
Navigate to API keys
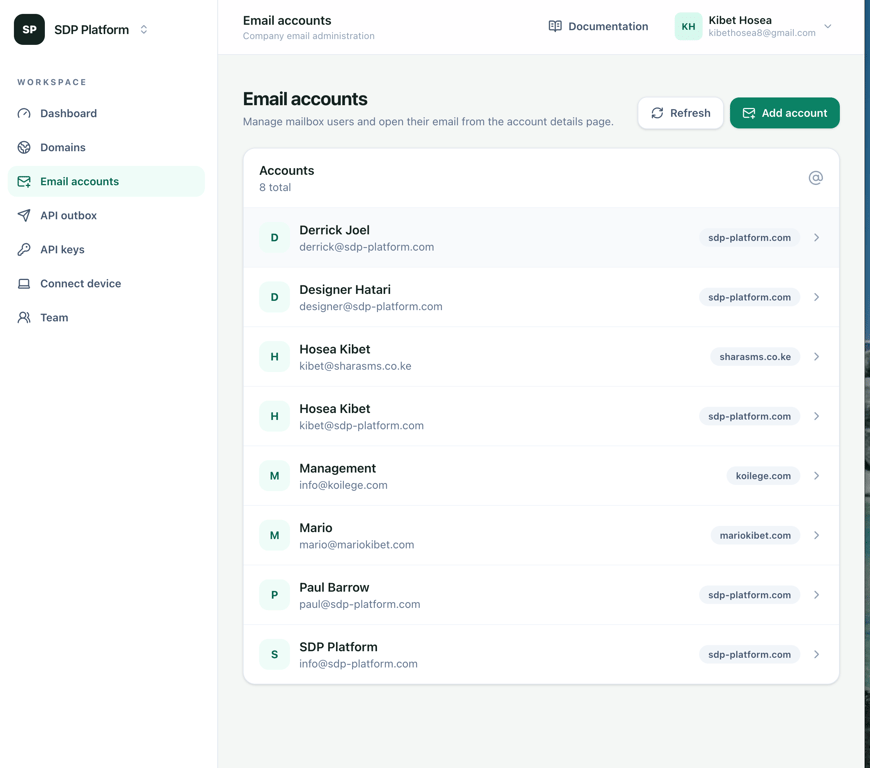click(x=106, y=249)
